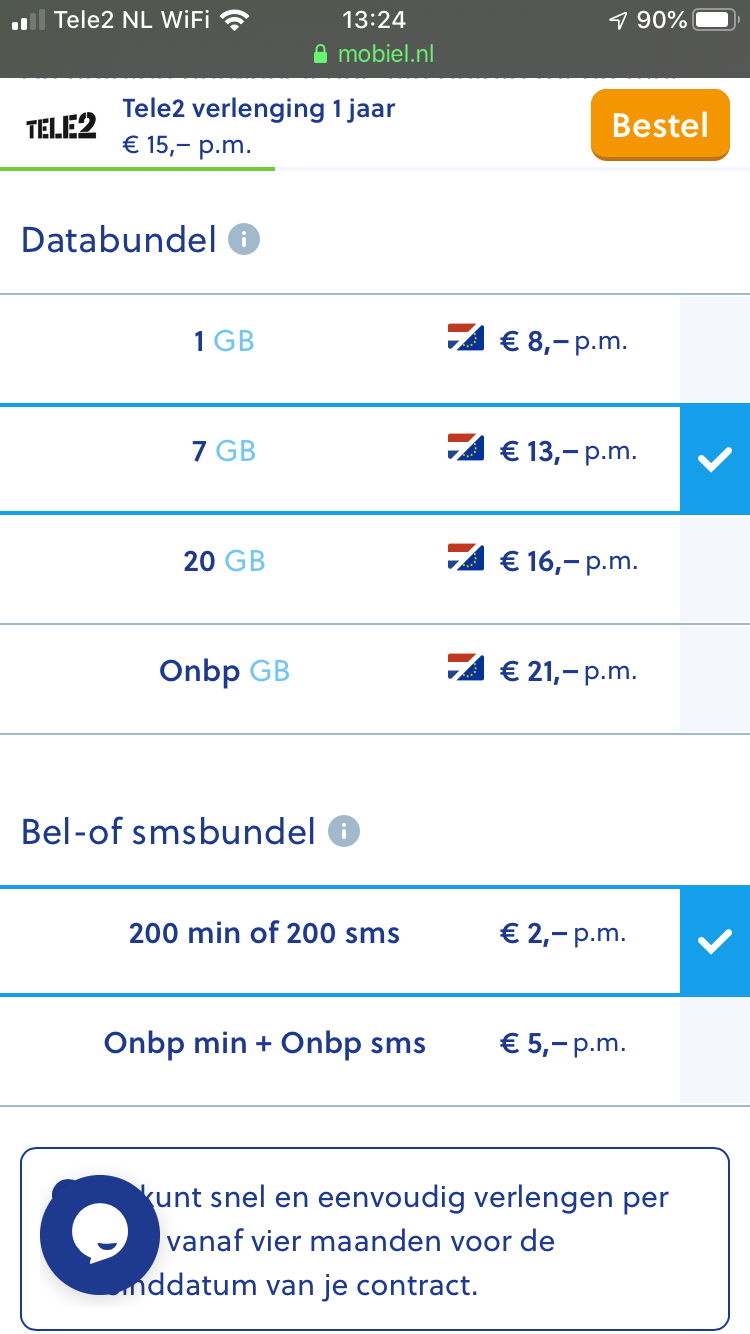Tap the € 5,– p.m. unlimited calling price
This screenshot has height=1334, width=750.
pos(563,1044)
